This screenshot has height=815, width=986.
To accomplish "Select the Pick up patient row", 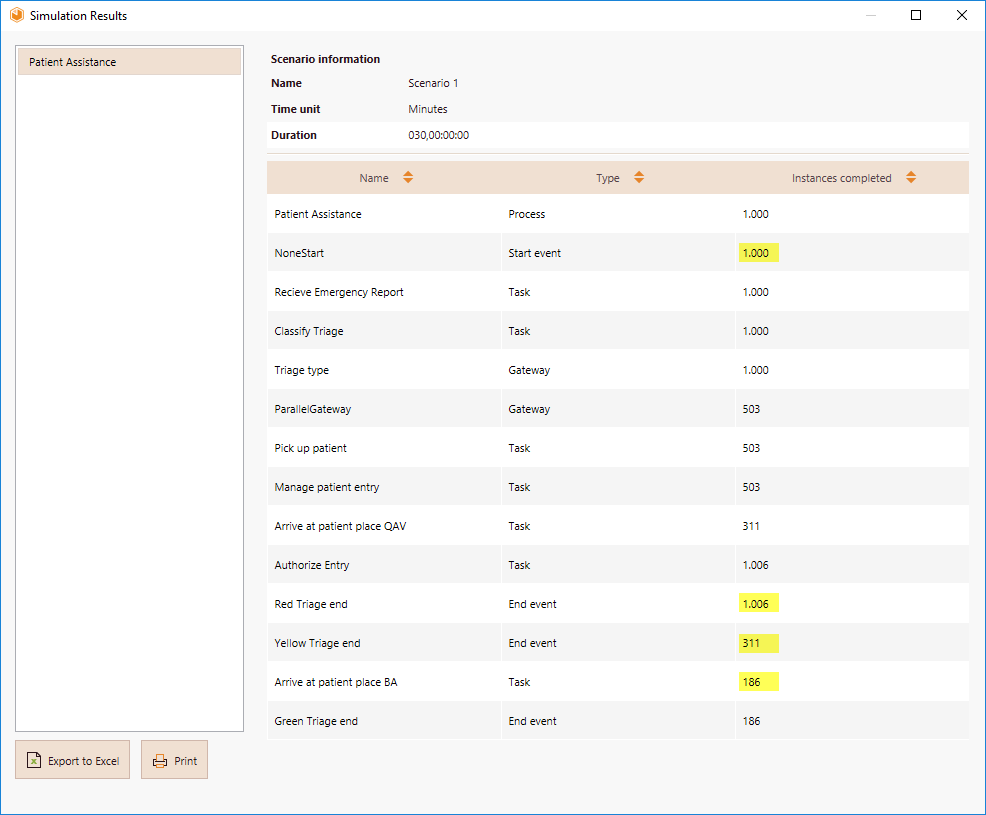I will point(618,448).
